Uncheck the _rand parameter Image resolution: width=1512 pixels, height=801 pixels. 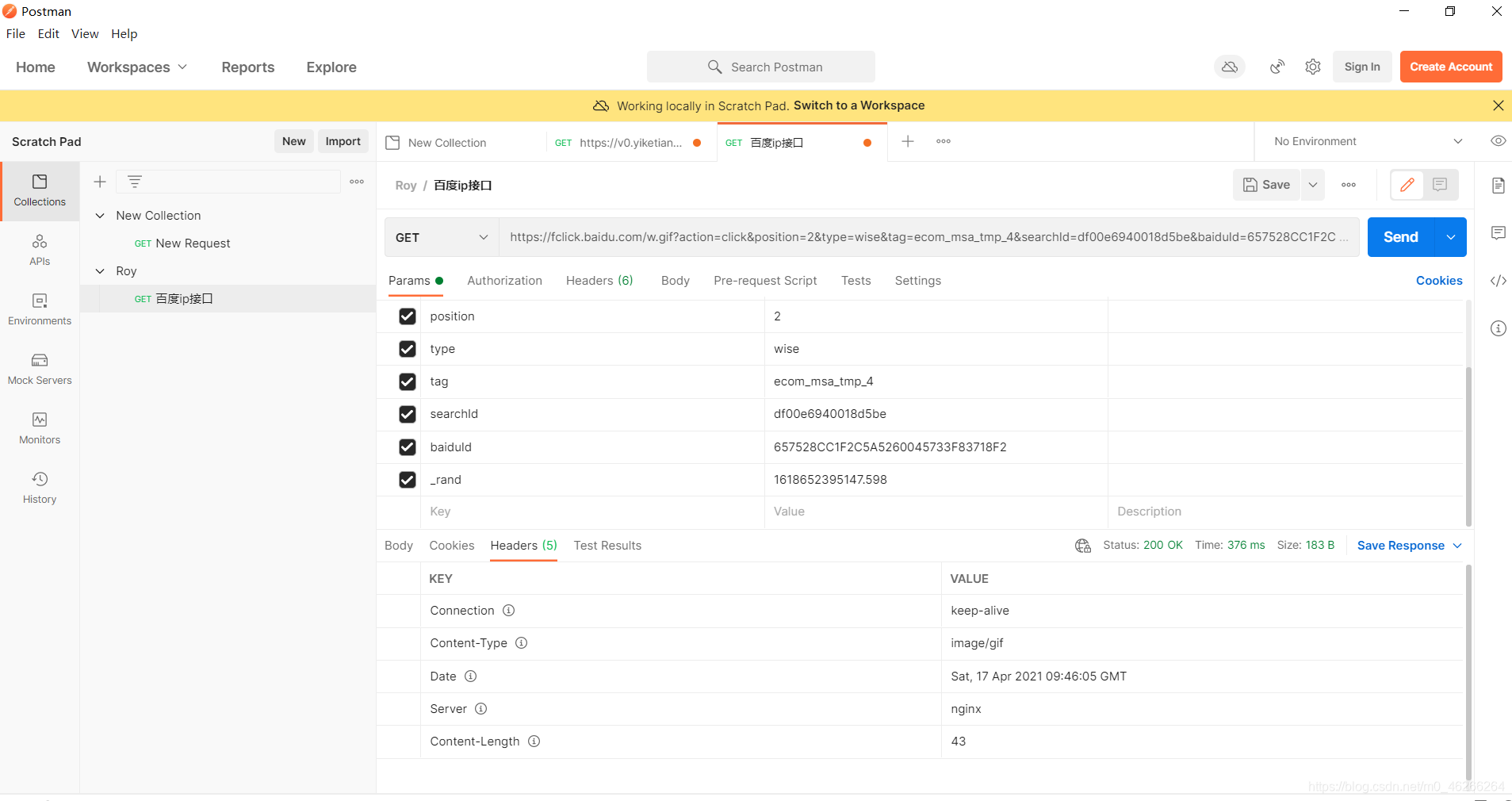pyautogui.click(x=408, y=480)
